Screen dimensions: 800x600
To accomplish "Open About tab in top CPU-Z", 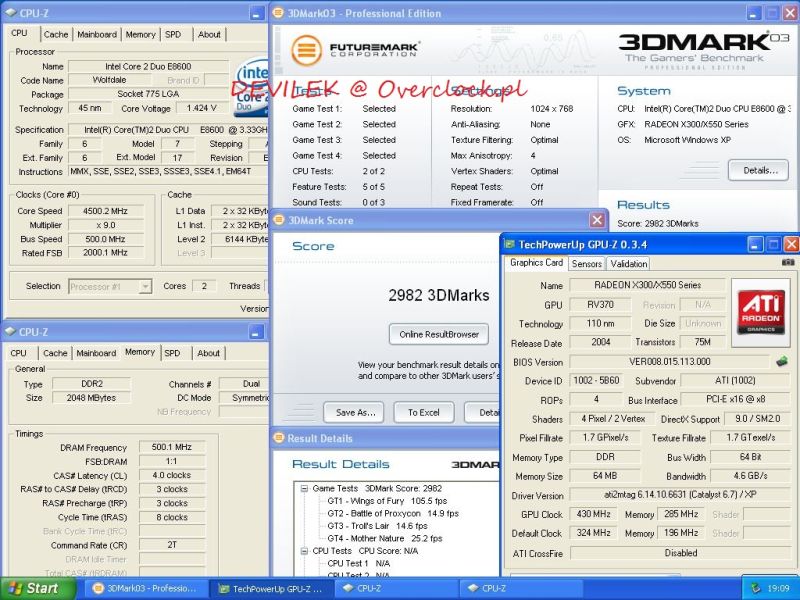I will tap(209, 35).
